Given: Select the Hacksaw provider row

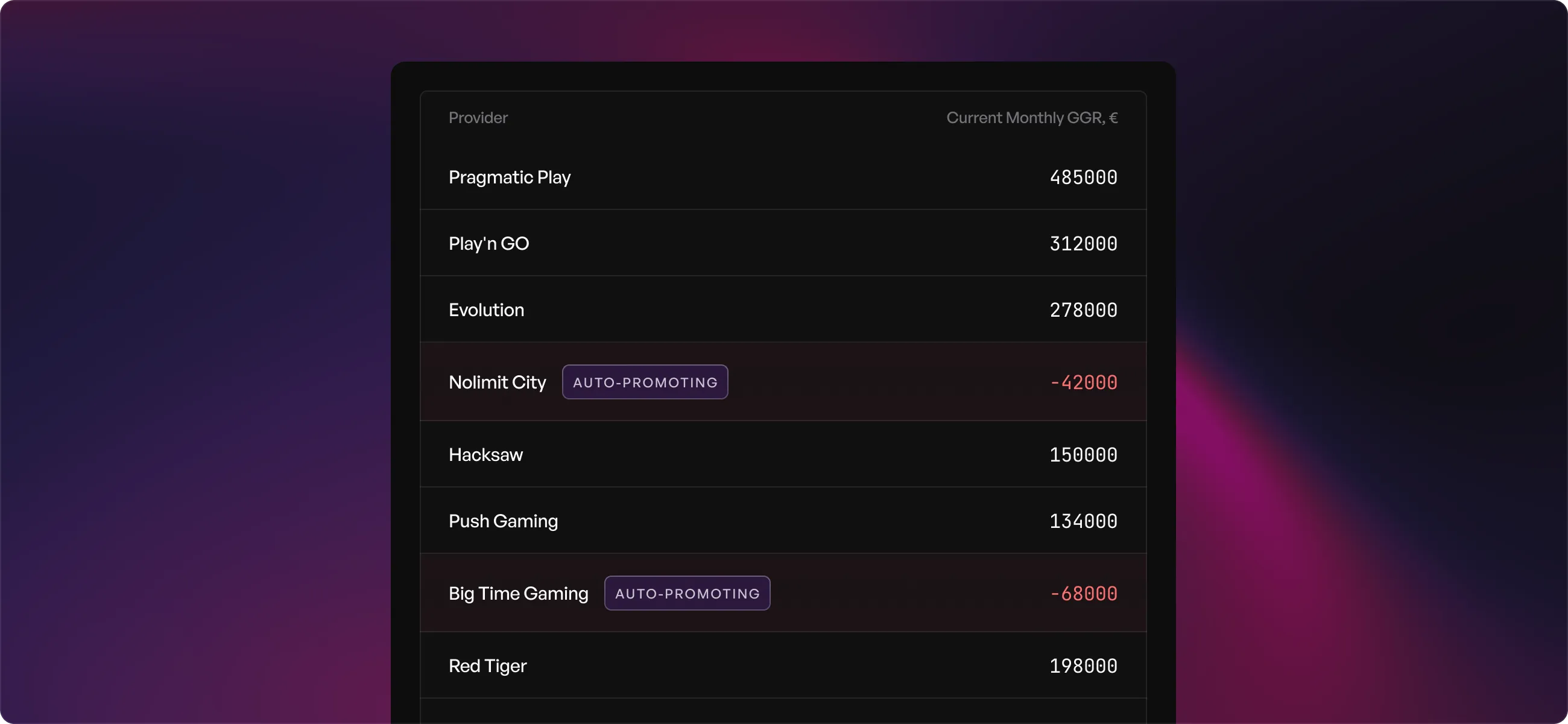Looking at the screenshot, I should (x=783, y=454).
